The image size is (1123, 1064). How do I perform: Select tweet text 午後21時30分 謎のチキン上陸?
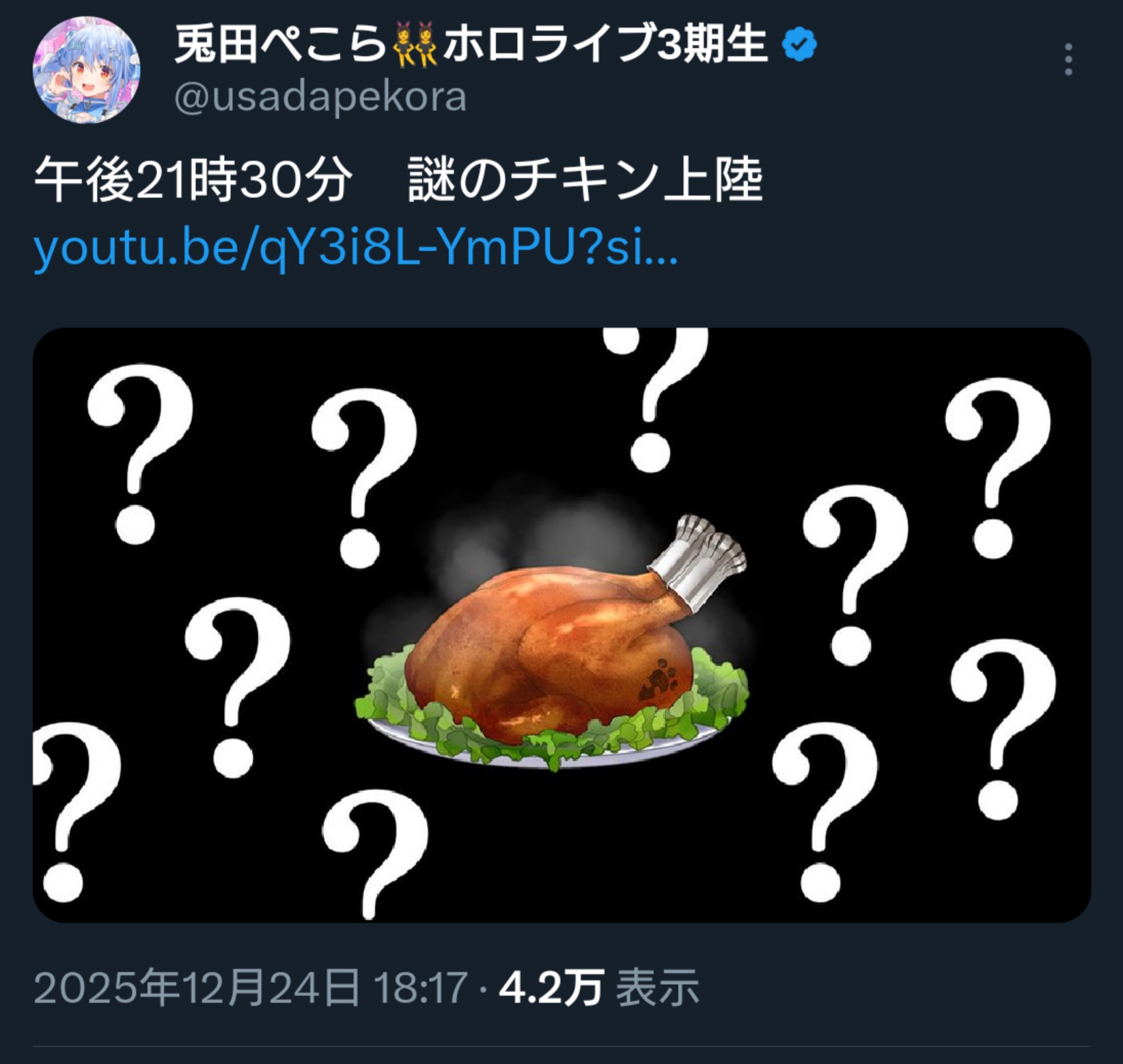coord(398,180)
